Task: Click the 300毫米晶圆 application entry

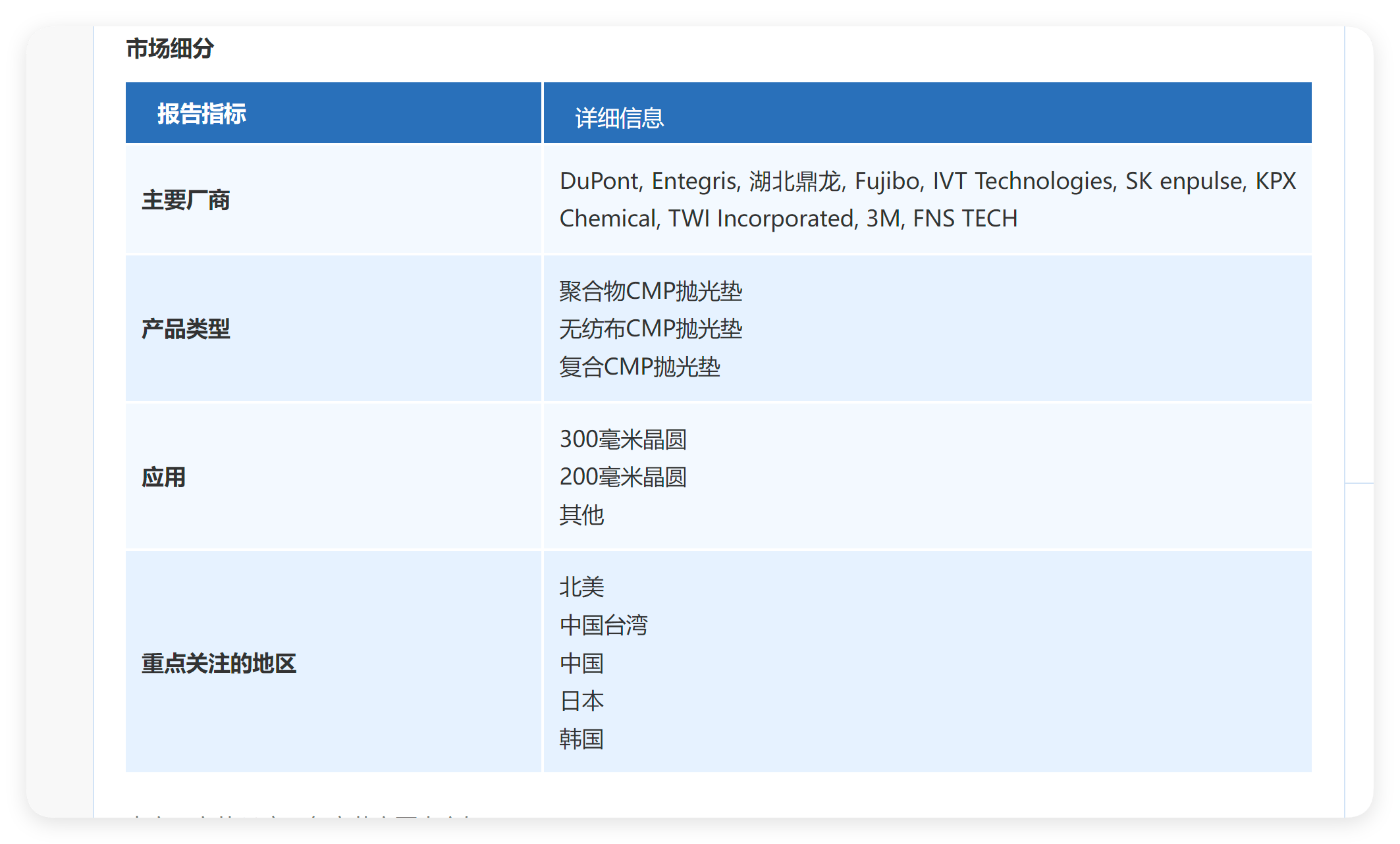Action: pyautogui.click(x=623, y=439)
